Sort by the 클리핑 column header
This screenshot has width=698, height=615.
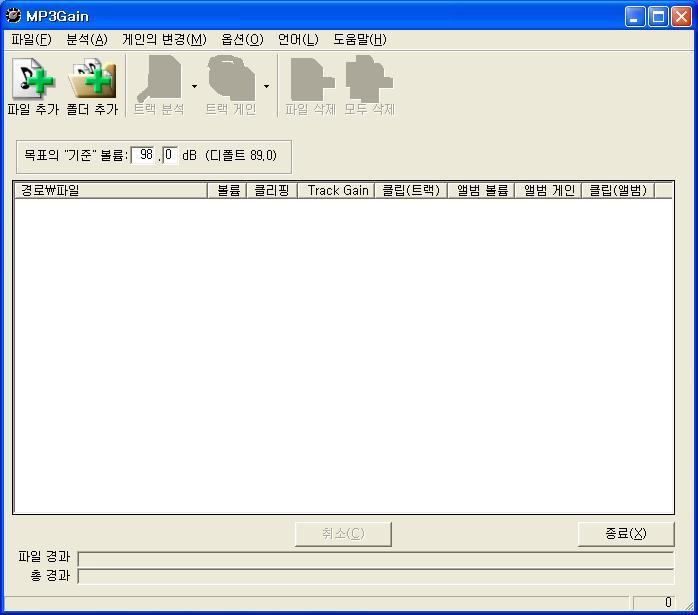point(272,190)
